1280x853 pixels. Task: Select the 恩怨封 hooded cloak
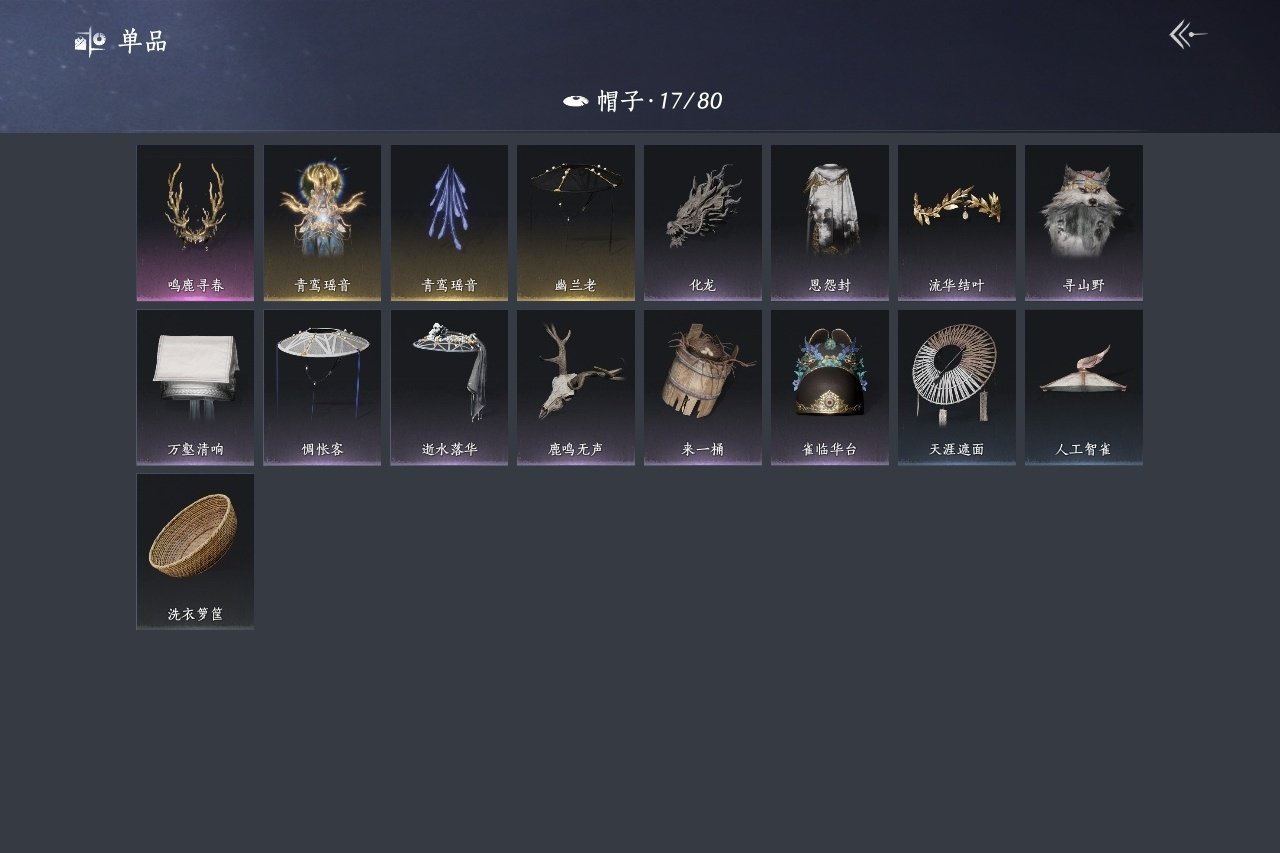tap(830, 223)
